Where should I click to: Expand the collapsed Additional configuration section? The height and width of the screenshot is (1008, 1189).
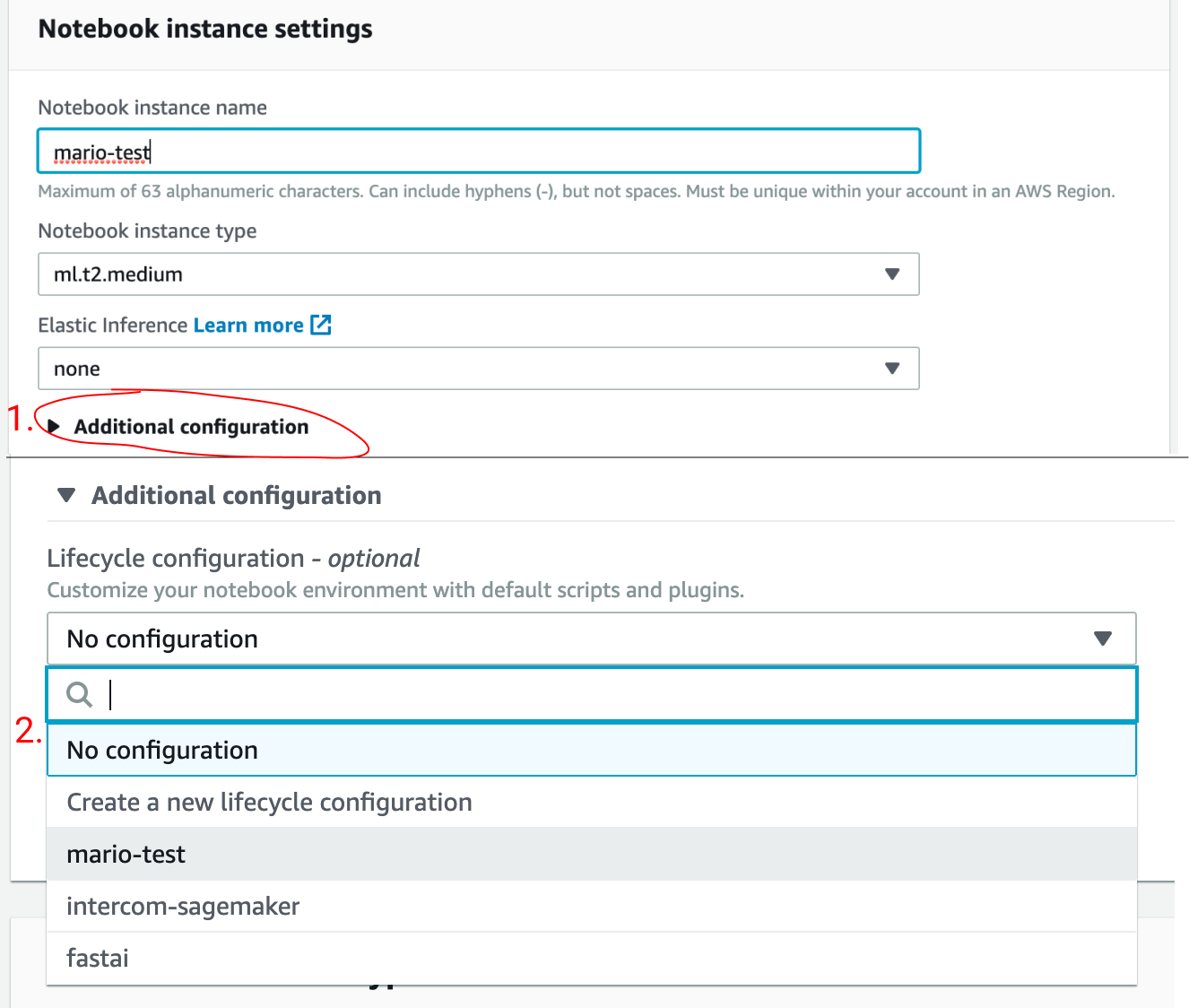click(191, 427)
